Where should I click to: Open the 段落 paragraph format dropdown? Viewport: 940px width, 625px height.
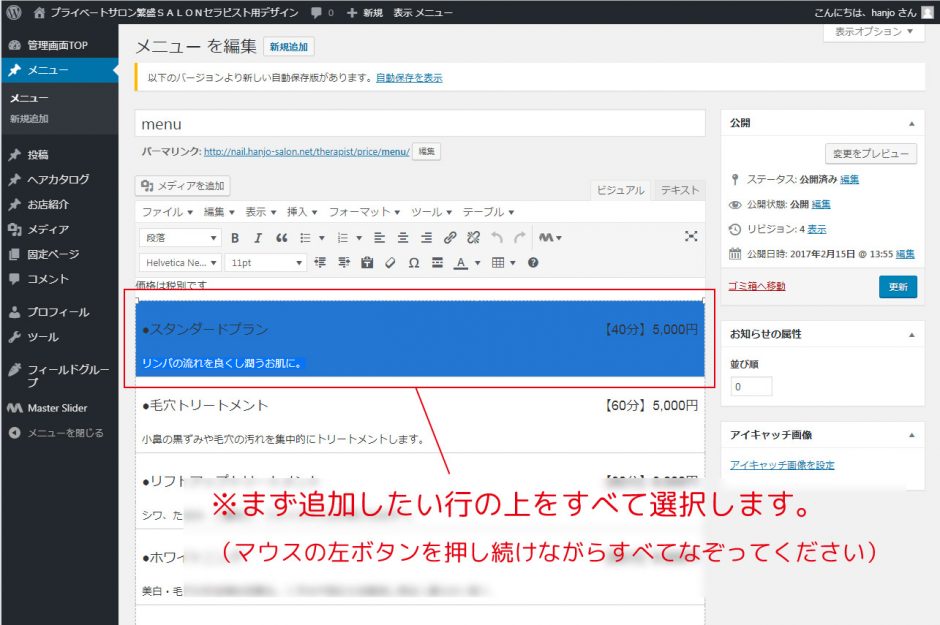pos(182,238)
